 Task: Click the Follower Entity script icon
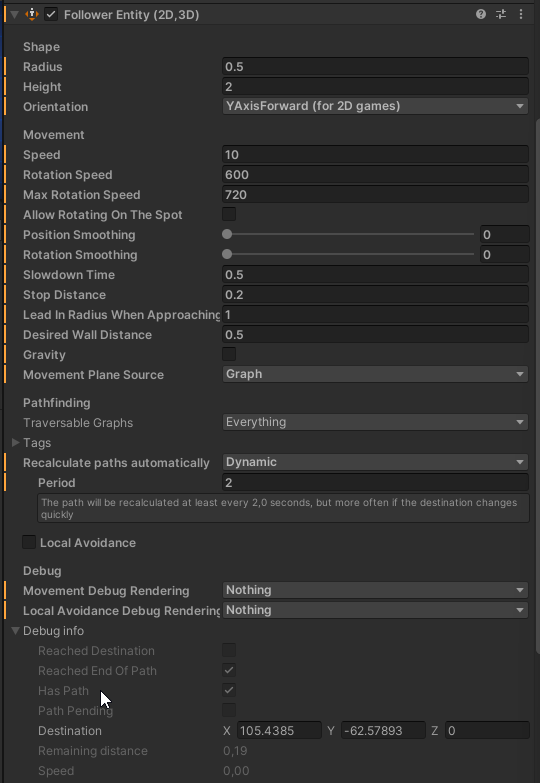point(32,14)
